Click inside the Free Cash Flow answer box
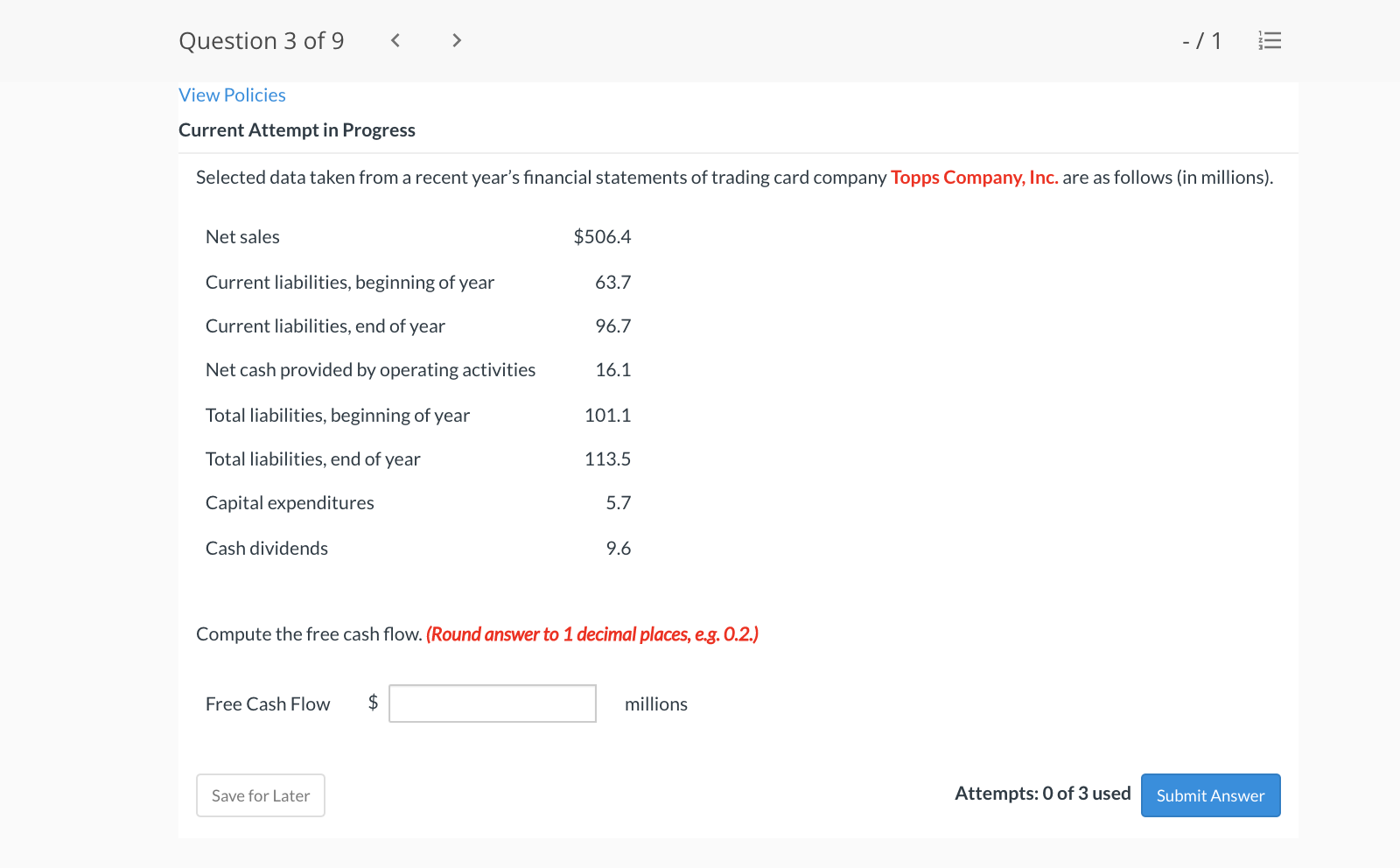 492,703
